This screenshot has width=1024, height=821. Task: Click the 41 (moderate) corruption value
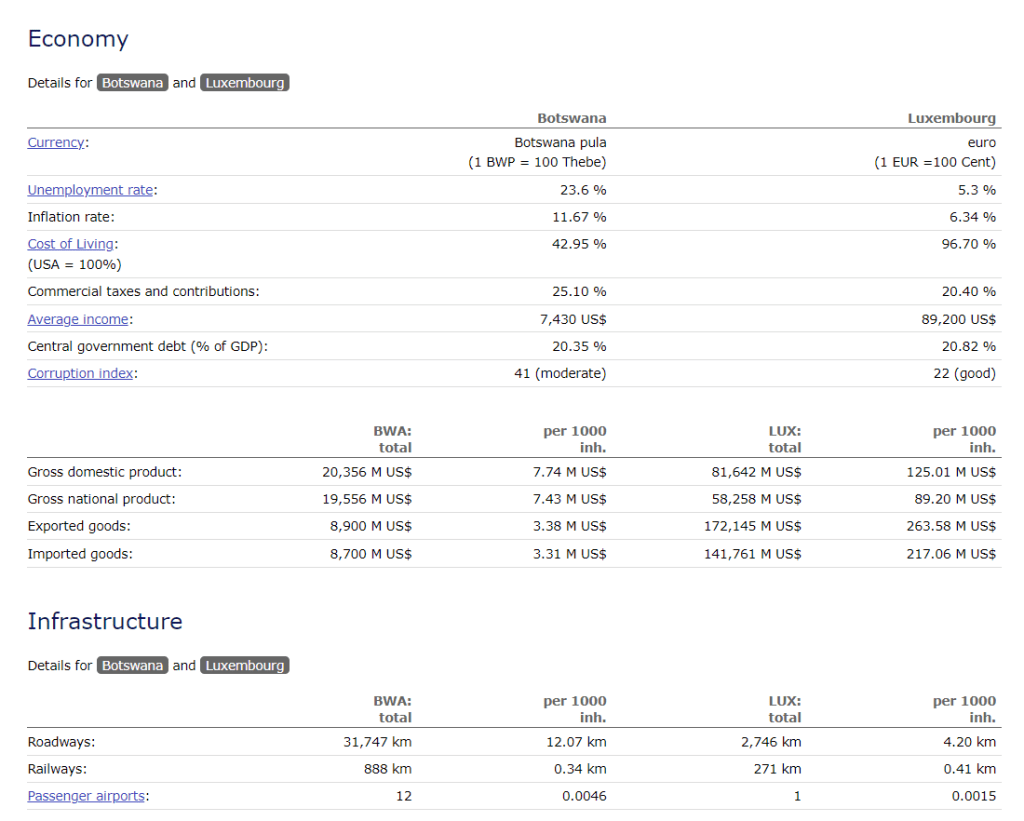(560, 373)
